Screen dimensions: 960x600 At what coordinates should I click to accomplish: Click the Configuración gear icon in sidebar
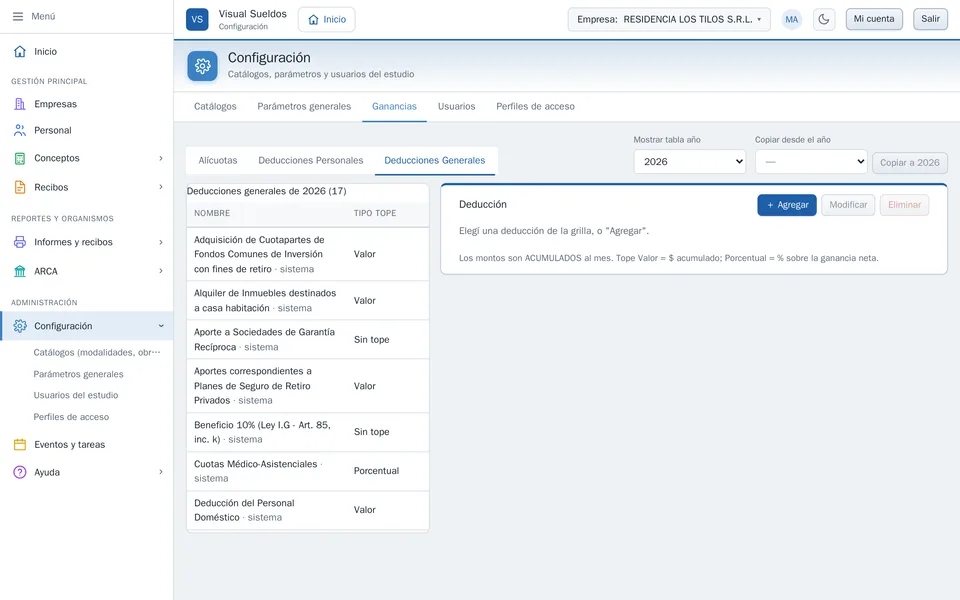click(x=20, y=326)
